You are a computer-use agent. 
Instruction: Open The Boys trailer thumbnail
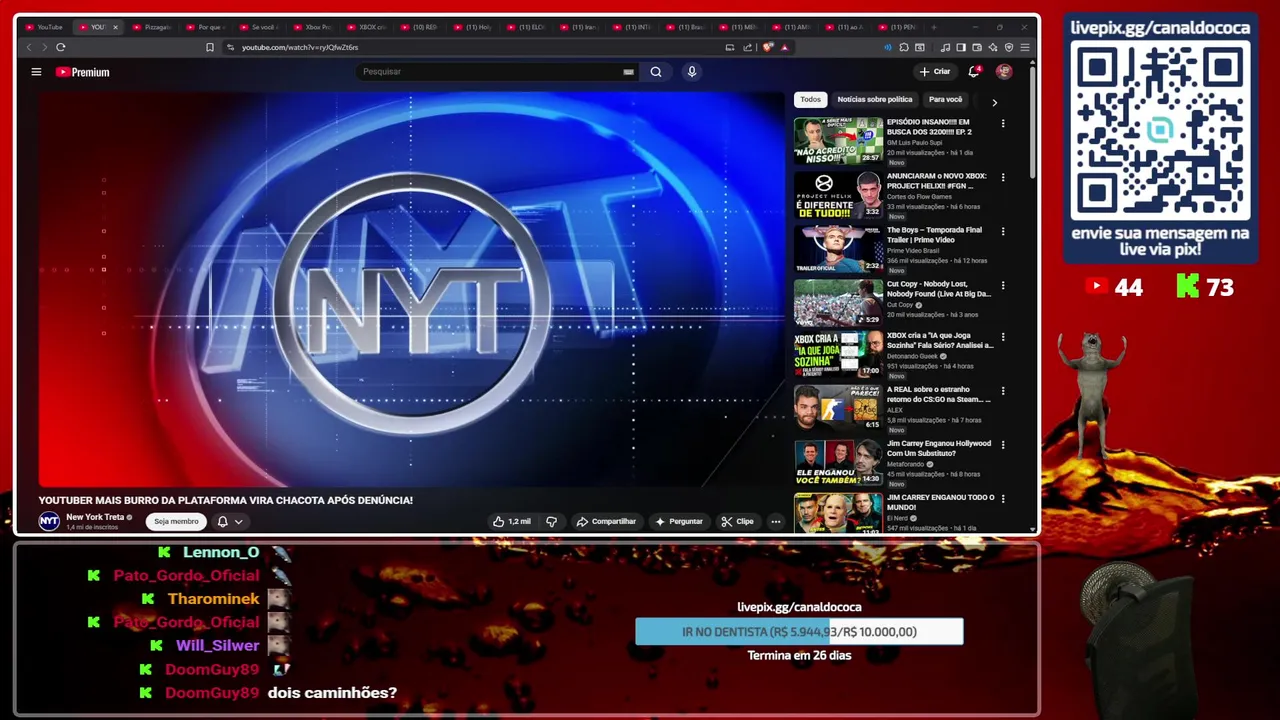(838, 248)
